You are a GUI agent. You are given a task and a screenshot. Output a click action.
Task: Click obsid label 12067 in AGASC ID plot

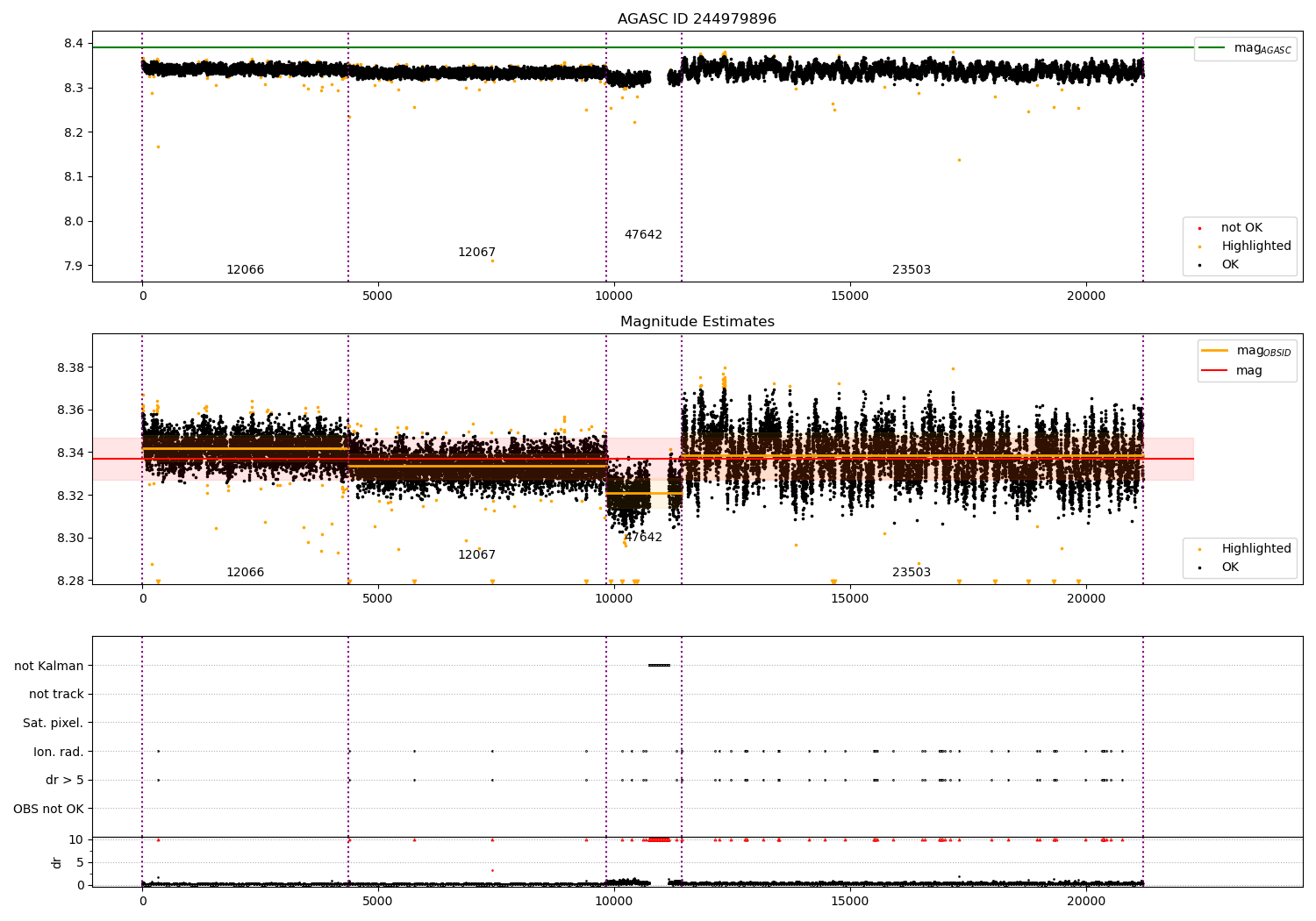pos(476,253)
